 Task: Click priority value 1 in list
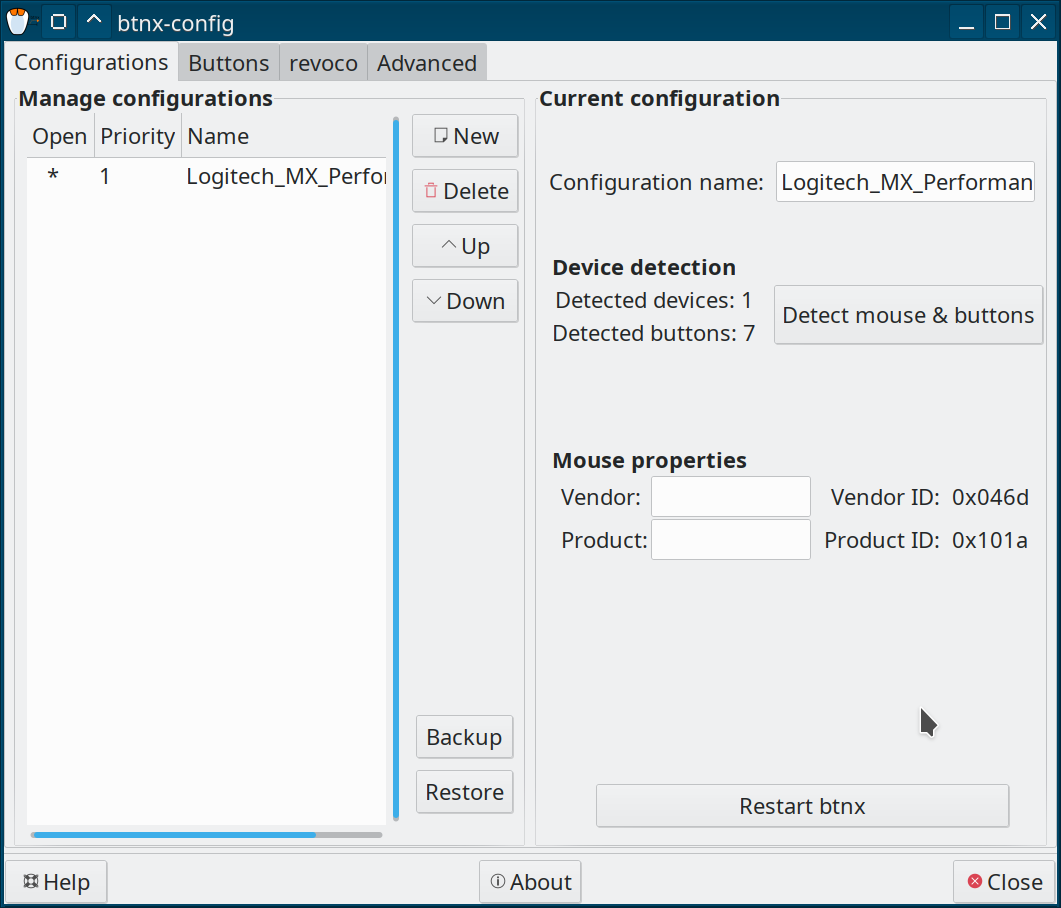(105, 177)
